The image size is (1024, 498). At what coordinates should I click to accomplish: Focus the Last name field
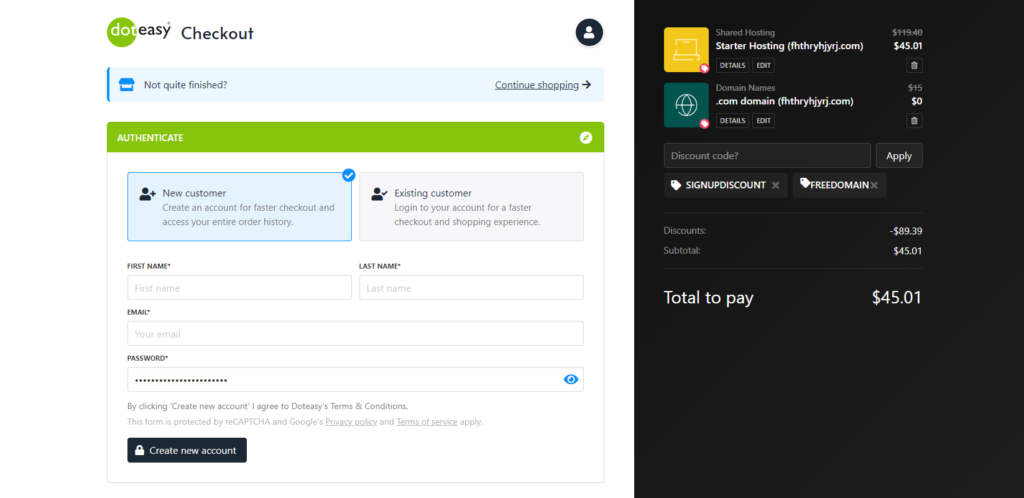[x=472, y=287]
